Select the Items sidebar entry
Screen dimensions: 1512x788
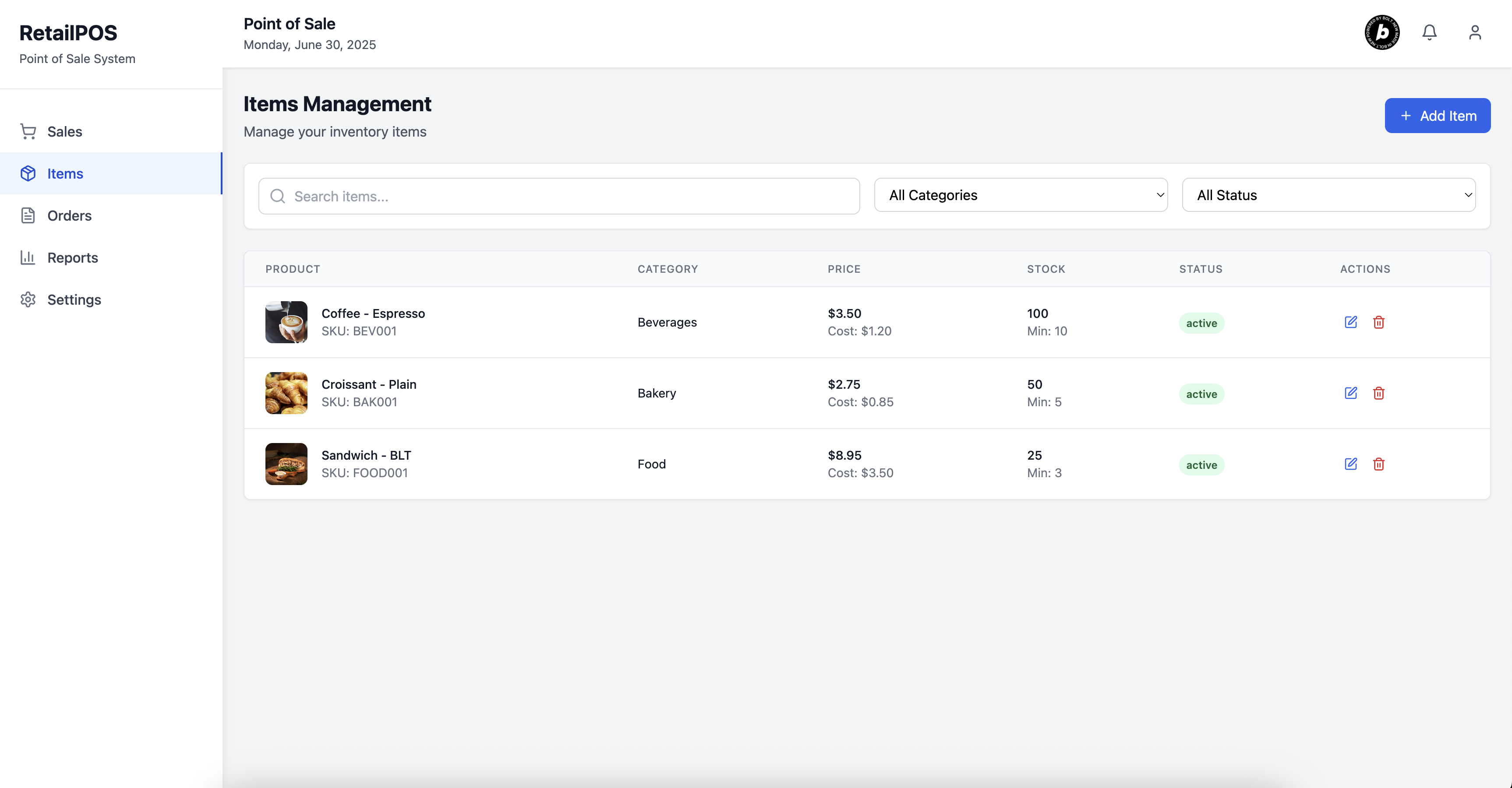click(65, 174)
